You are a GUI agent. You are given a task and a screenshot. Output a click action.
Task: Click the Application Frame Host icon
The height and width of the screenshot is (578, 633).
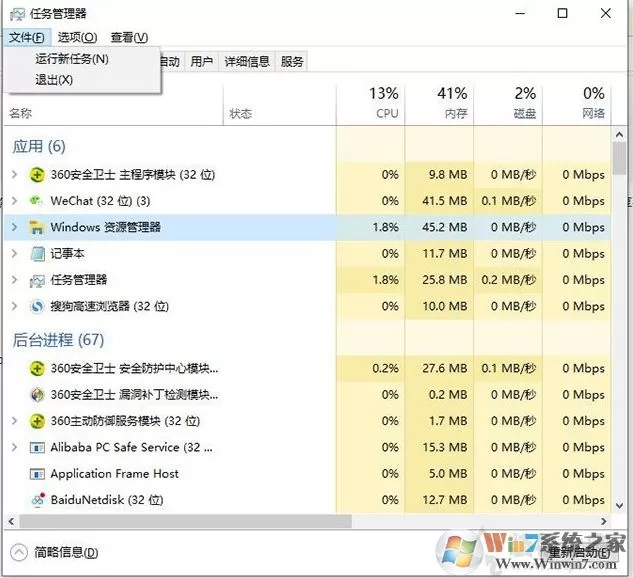click(37, 473)
